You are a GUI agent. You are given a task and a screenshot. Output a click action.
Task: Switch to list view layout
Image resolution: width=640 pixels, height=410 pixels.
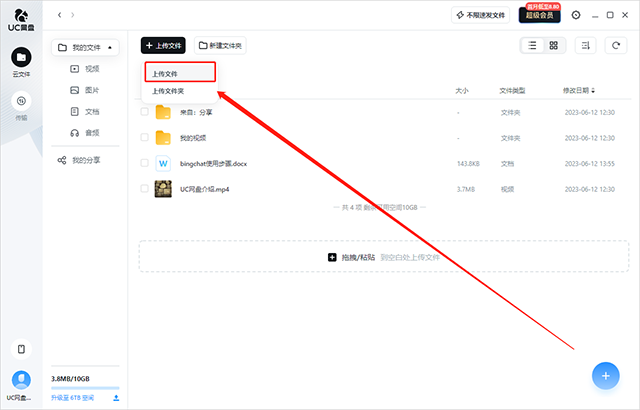click(x=532, y=45)
